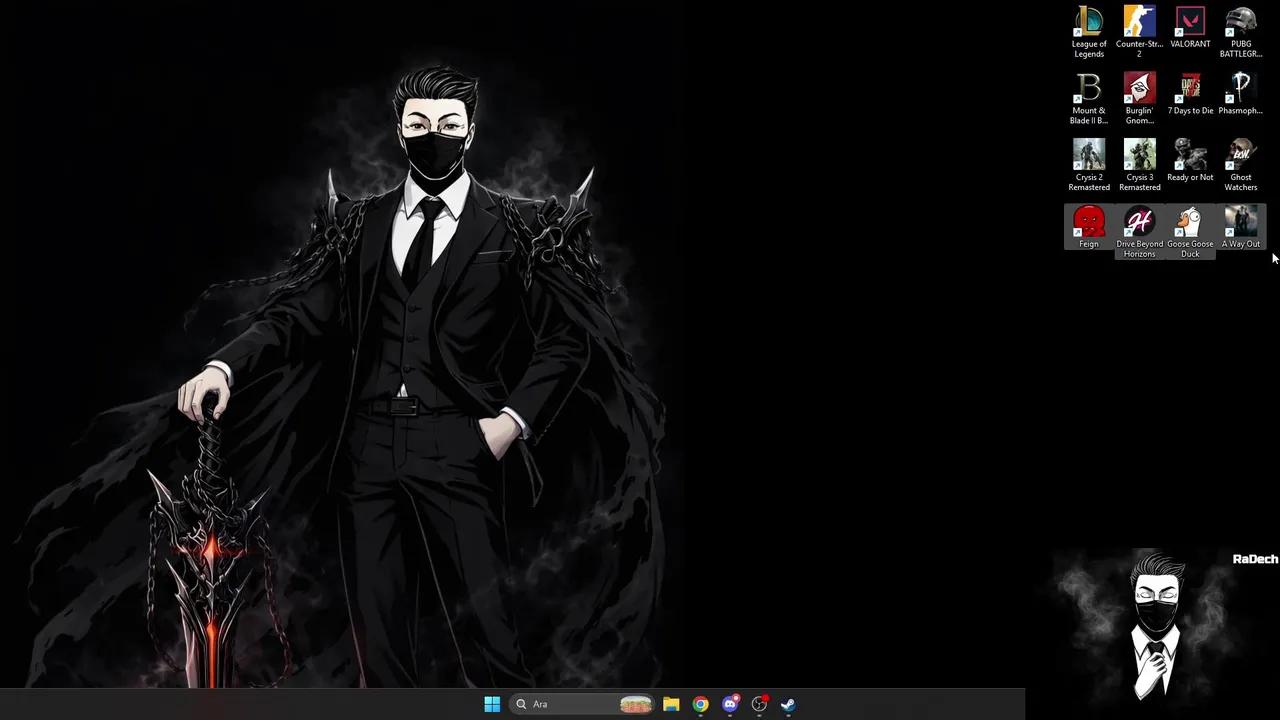1280x720 pixels.
Task: Select the Phasmophobia desktop shortcut
Action: 1241,95
